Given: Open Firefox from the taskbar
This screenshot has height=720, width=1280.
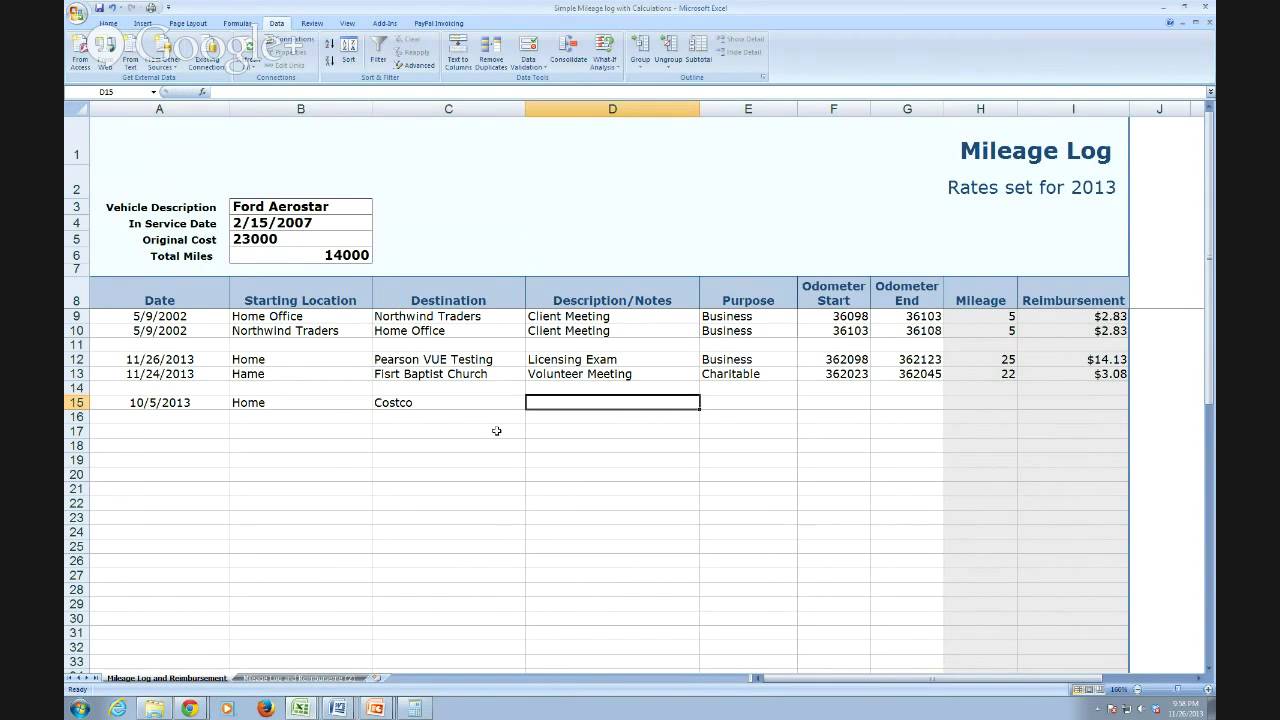Looking at the screenshot, I should [x=265, y=709].
